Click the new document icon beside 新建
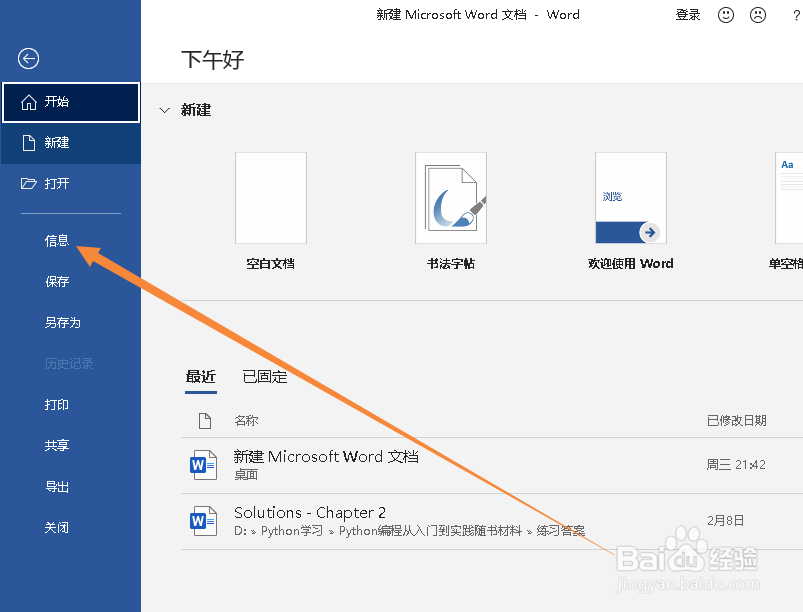 point(29,143)
